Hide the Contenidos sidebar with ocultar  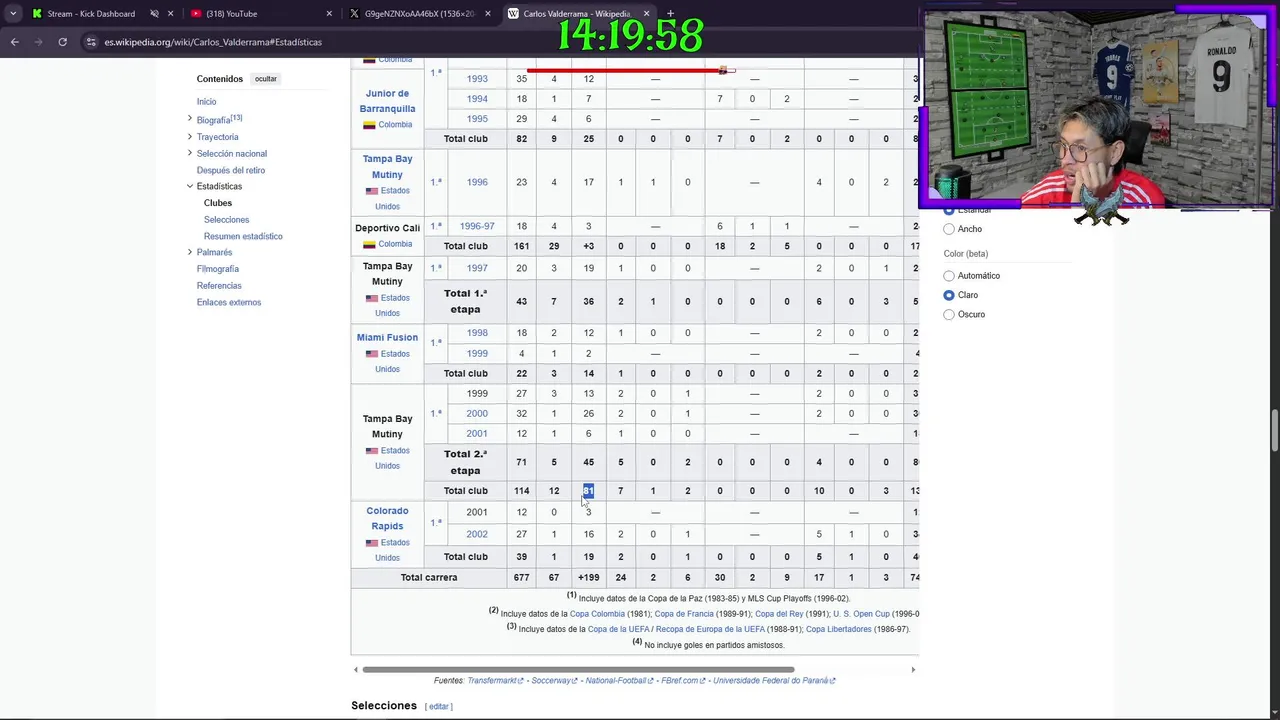(265, 79)
